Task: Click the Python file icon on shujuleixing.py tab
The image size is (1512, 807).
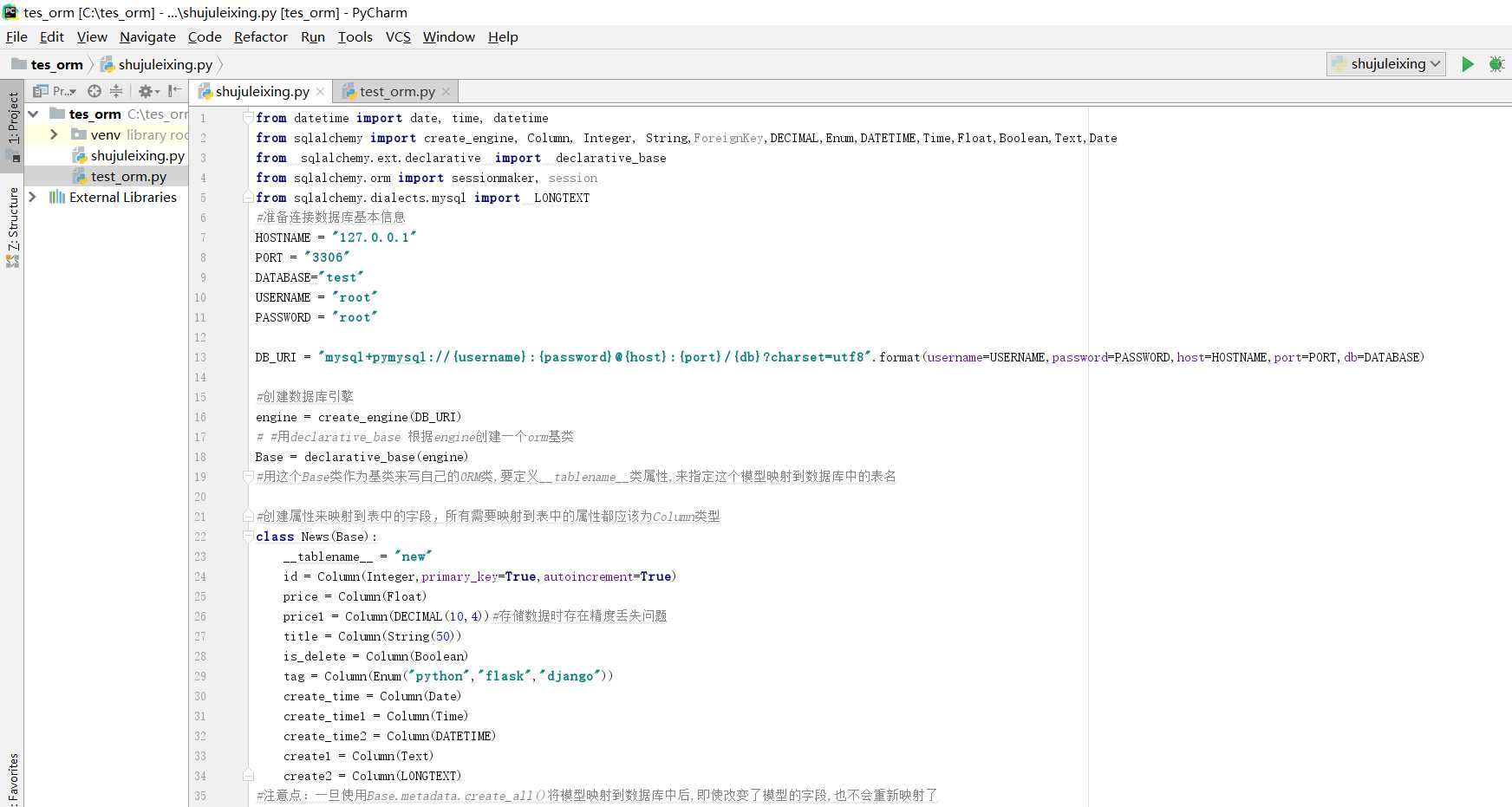Action: pyautogui.click(x=205, y=92)
